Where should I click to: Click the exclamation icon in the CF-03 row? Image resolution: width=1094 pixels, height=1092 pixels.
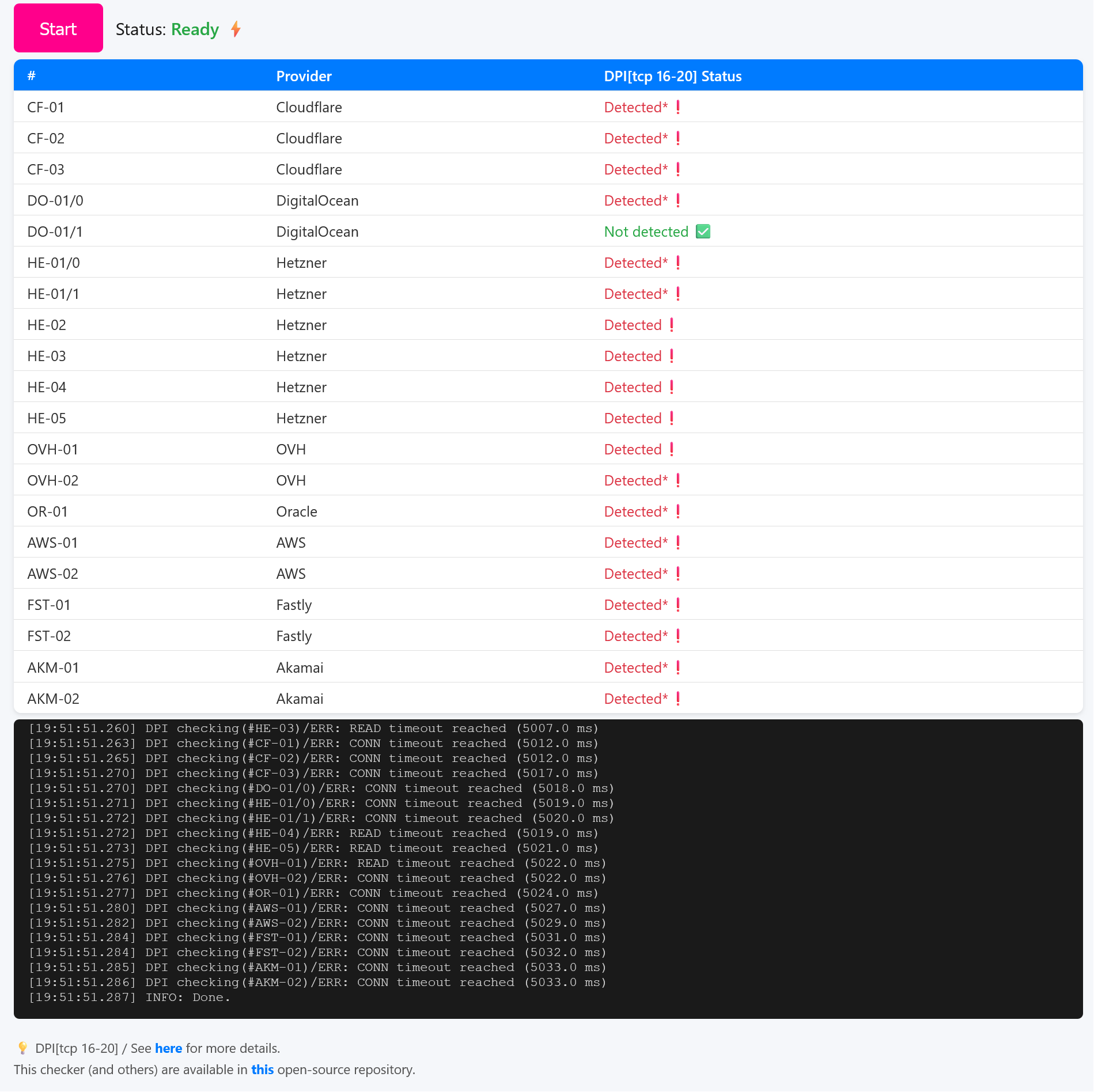click(x=678, y=169)
